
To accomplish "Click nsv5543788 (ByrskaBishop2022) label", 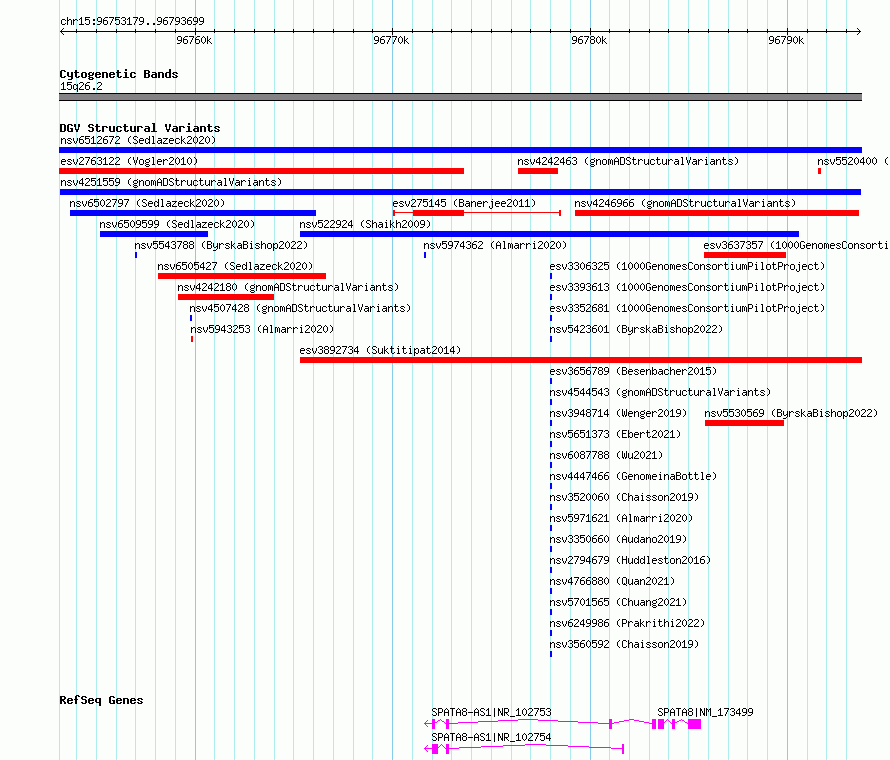I will coord(221,245).
